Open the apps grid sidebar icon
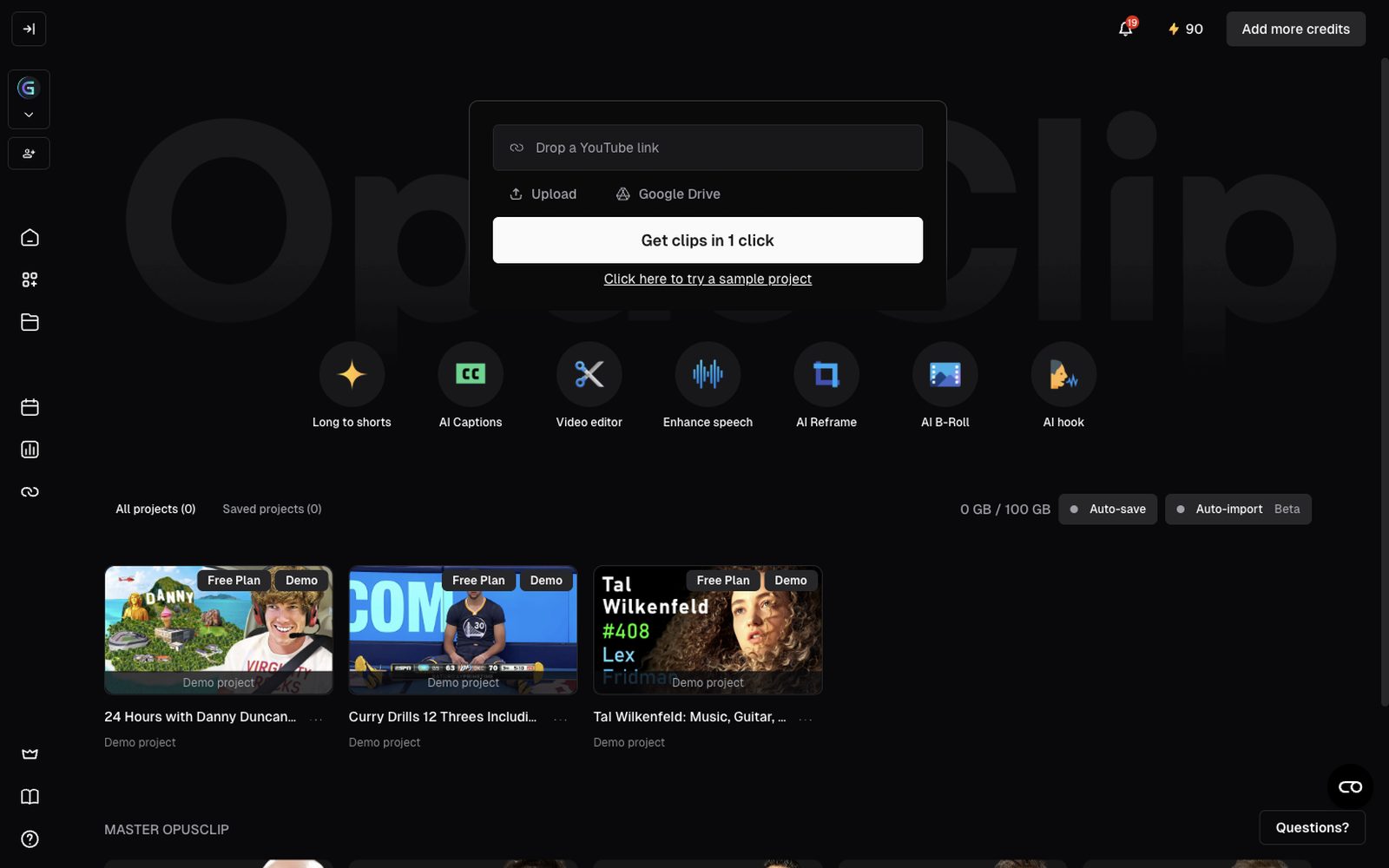 click(x=30, y=279)
